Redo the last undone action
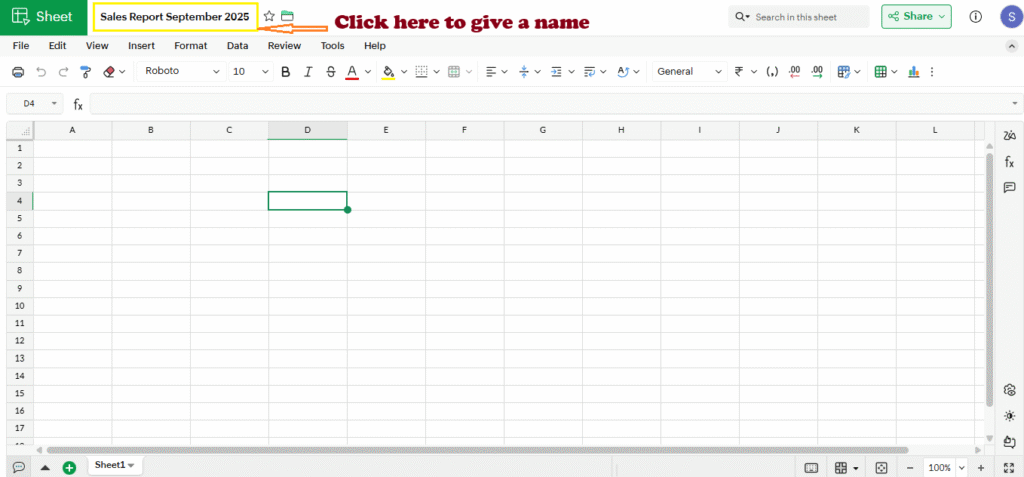The height and width of the screenshot is (477, 1024). click(x=63, y=72)
